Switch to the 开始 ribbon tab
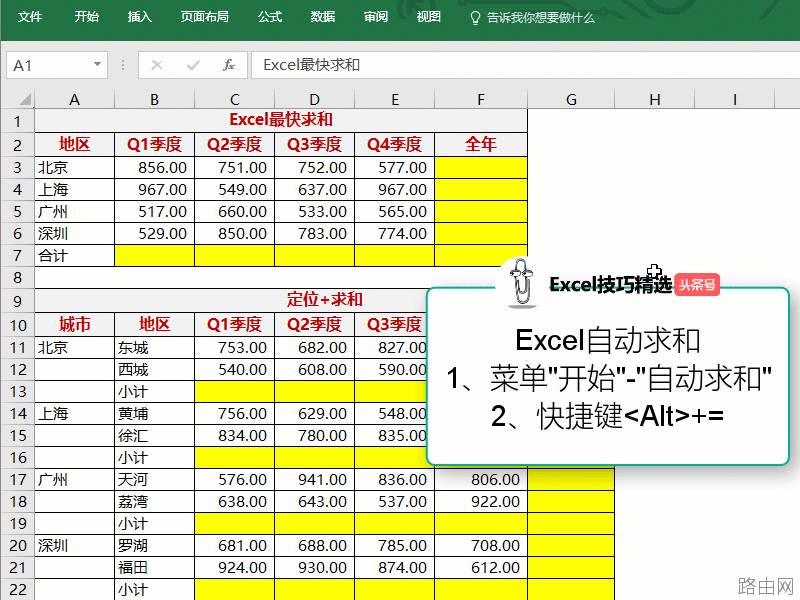 click(x=86, y=17)
